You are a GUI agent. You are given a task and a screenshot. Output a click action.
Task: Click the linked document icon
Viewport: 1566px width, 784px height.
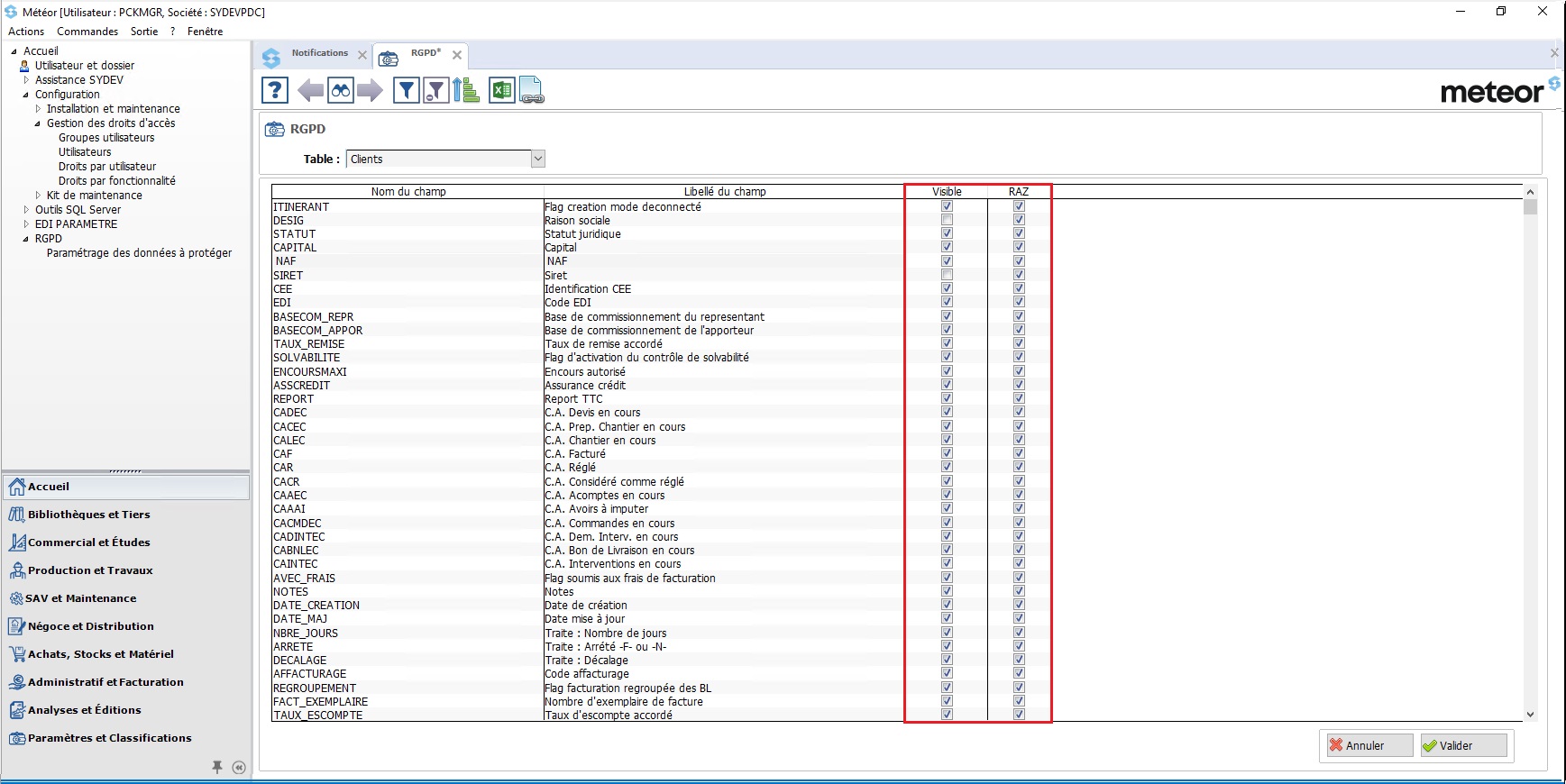[531, 90]
